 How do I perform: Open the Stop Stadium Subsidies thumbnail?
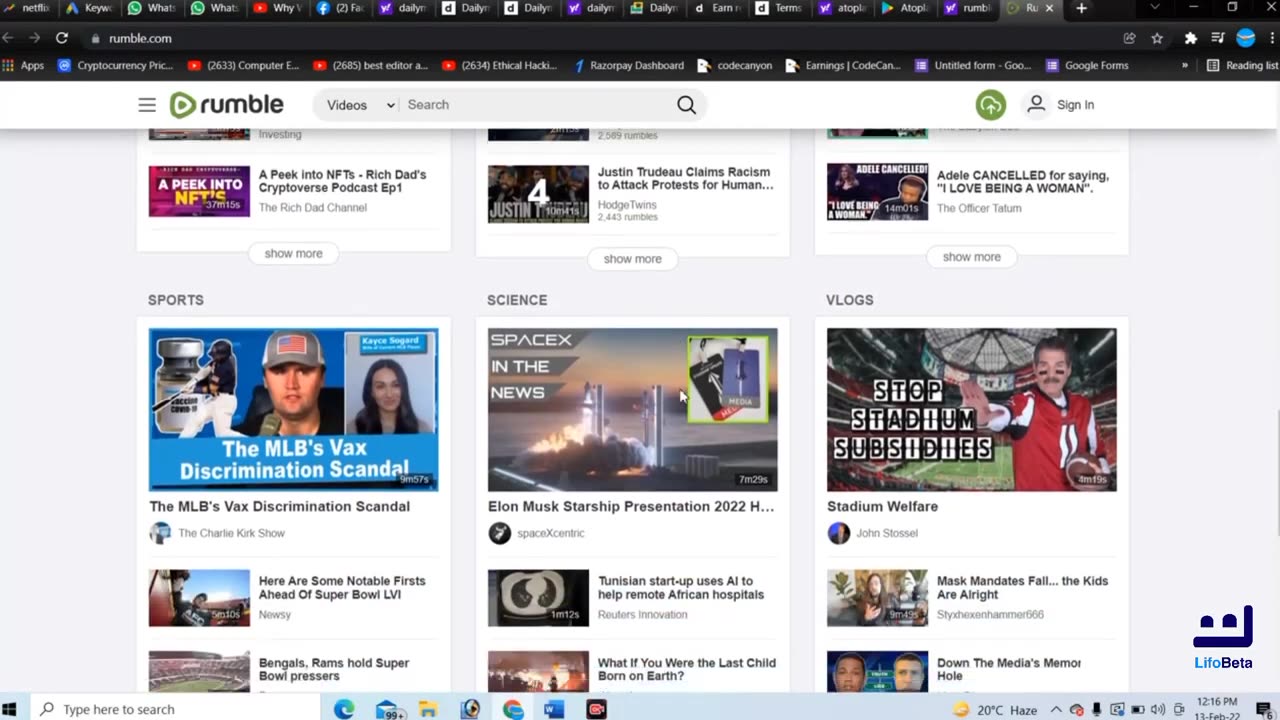point(971,409)
